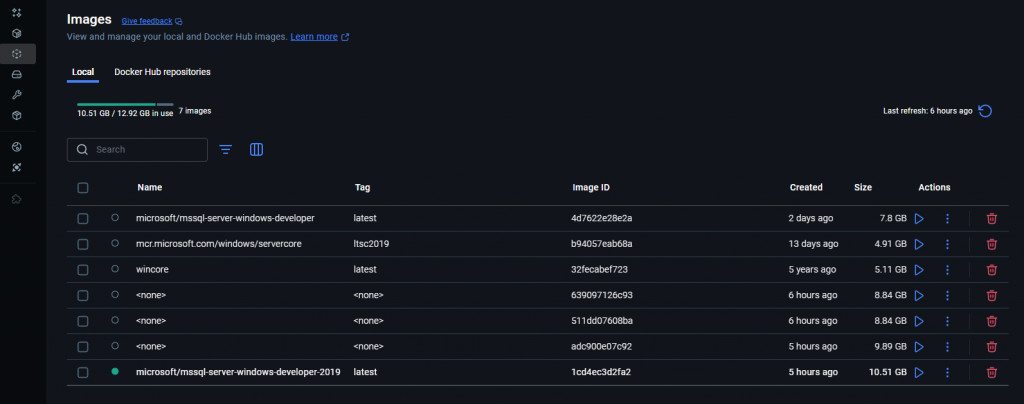Open Docker Scout icon in sidebar

click(x=17, y=168)
